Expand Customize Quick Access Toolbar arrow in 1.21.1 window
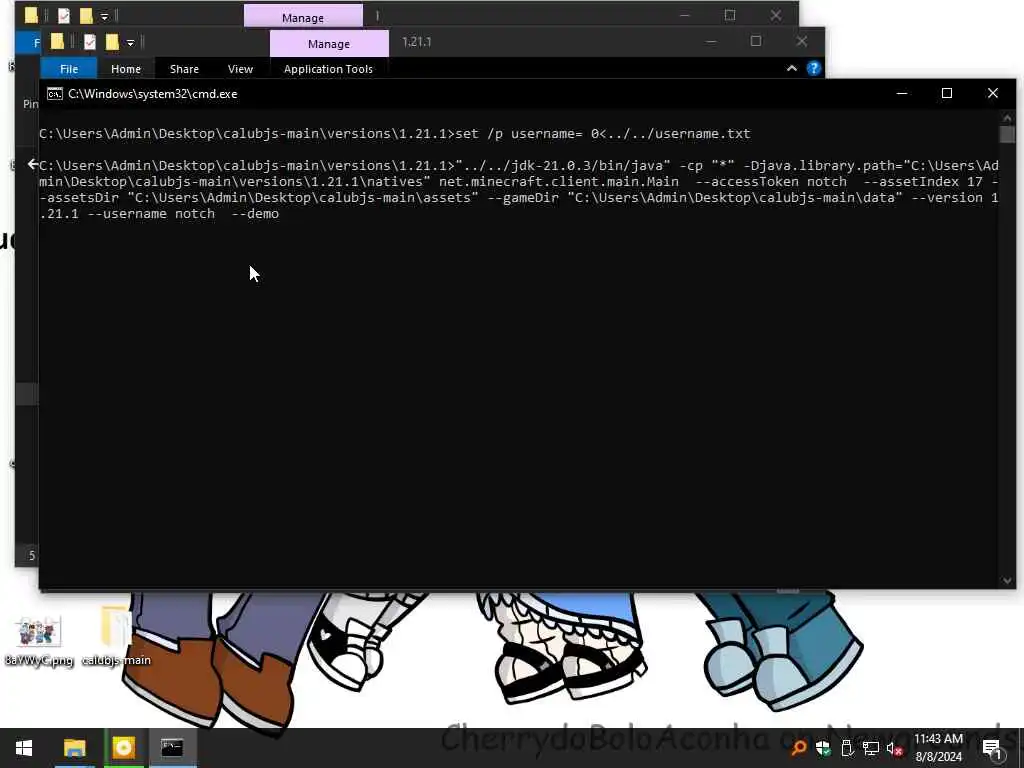1024x768 pixels. (131, 43)
